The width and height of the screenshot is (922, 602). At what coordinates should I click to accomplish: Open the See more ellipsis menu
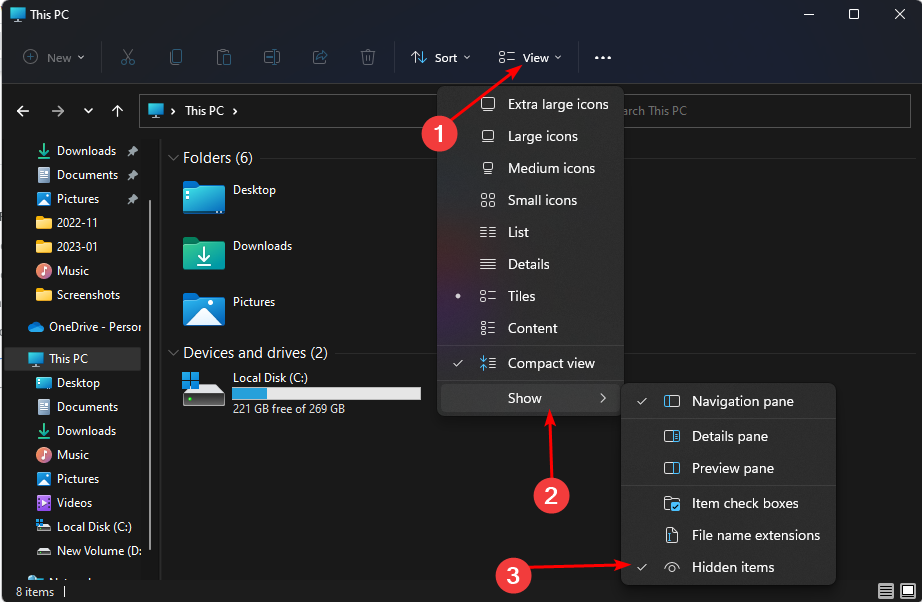602,57
